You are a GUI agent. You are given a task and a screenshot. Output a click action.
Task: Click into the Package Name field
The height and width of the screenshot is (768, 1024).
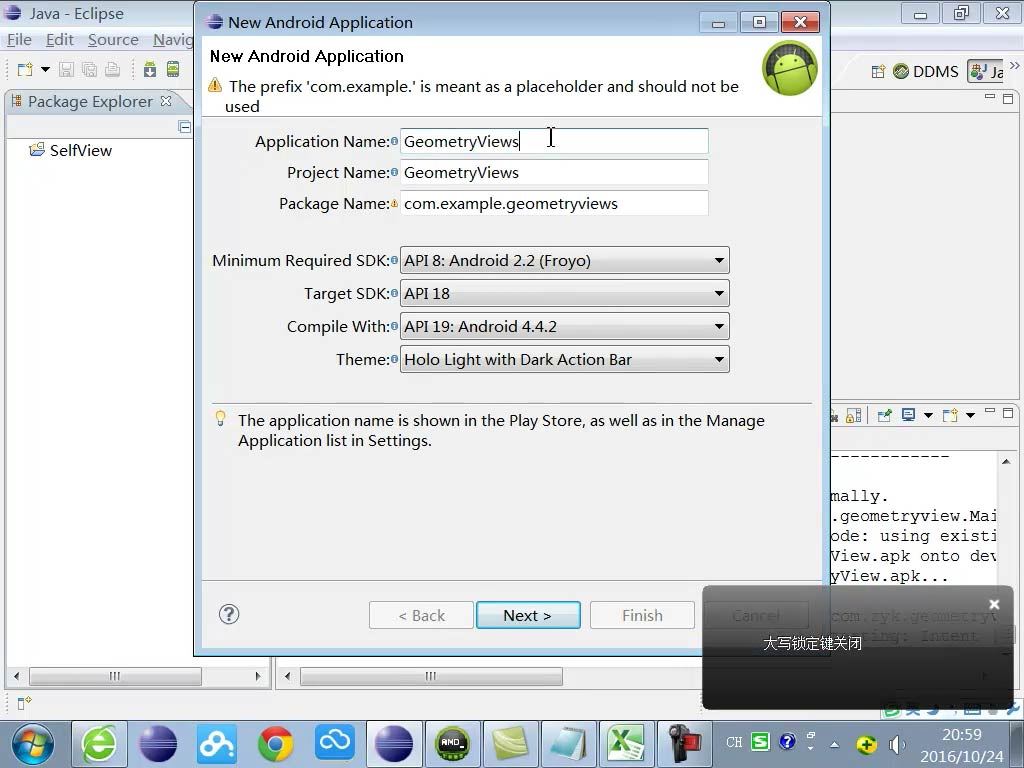(x=554, y=203)
